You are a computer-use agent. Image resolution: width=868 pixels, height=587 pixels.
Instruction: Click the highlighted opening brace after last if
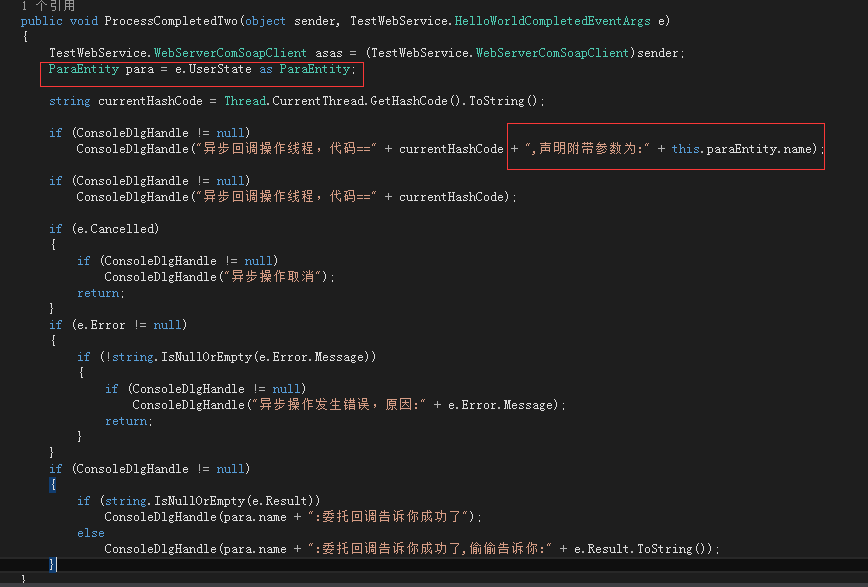pyautogui.click(x=53, y=485)
